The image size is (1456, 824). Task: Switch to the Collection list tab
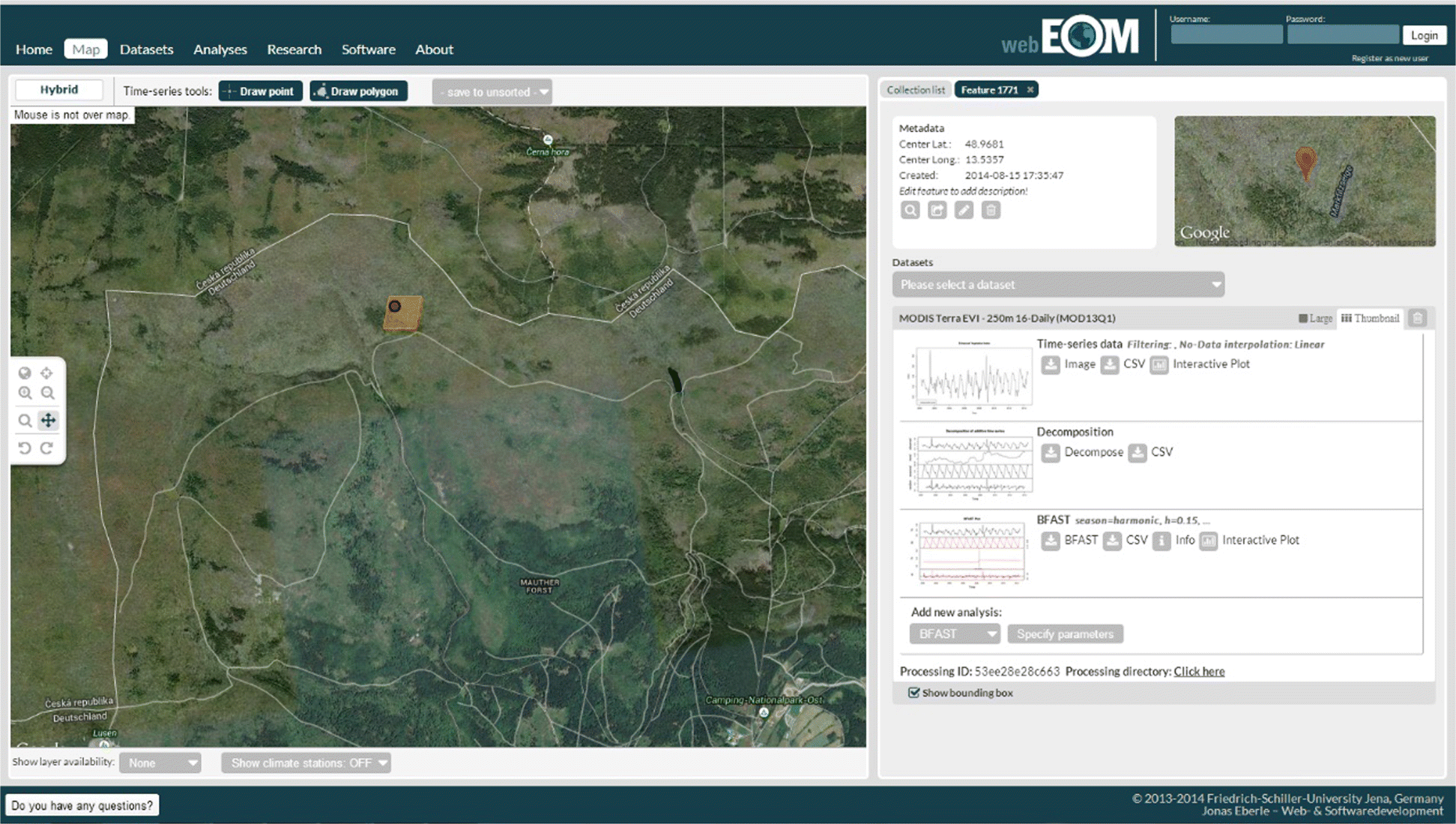(x=915, y=89)
